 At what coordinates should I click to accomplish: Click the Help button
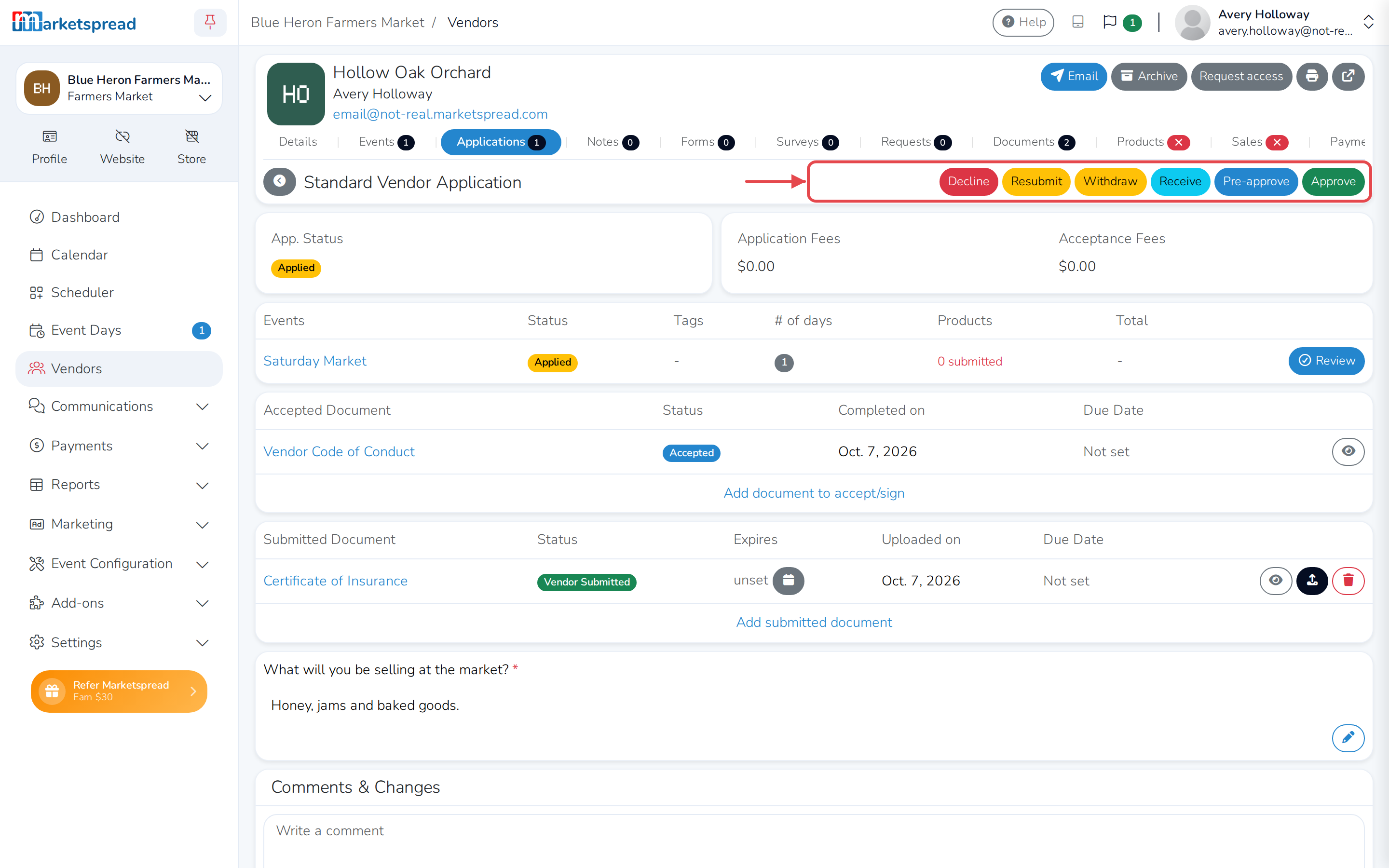coord(1023,22)
